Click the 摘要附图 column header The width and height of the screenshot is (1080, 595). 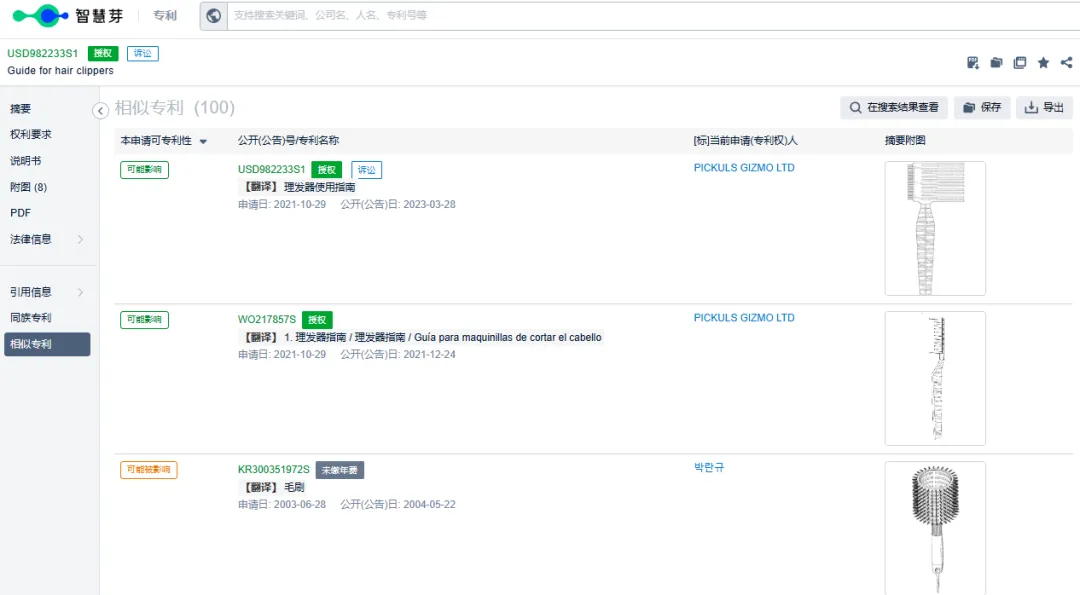click(x=905, y=140)
